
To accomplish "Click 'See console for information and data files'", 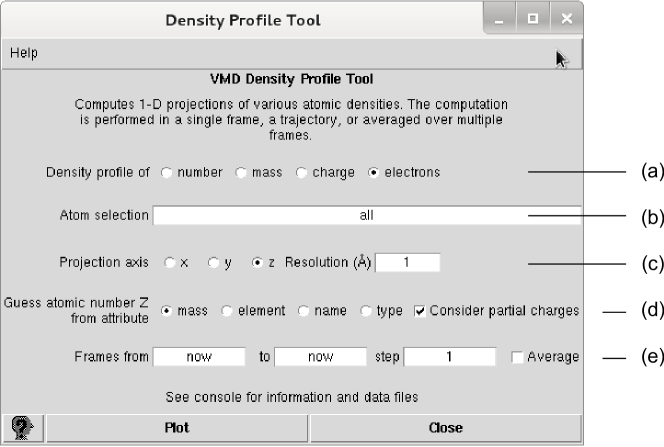I will (x=292, y=397).
